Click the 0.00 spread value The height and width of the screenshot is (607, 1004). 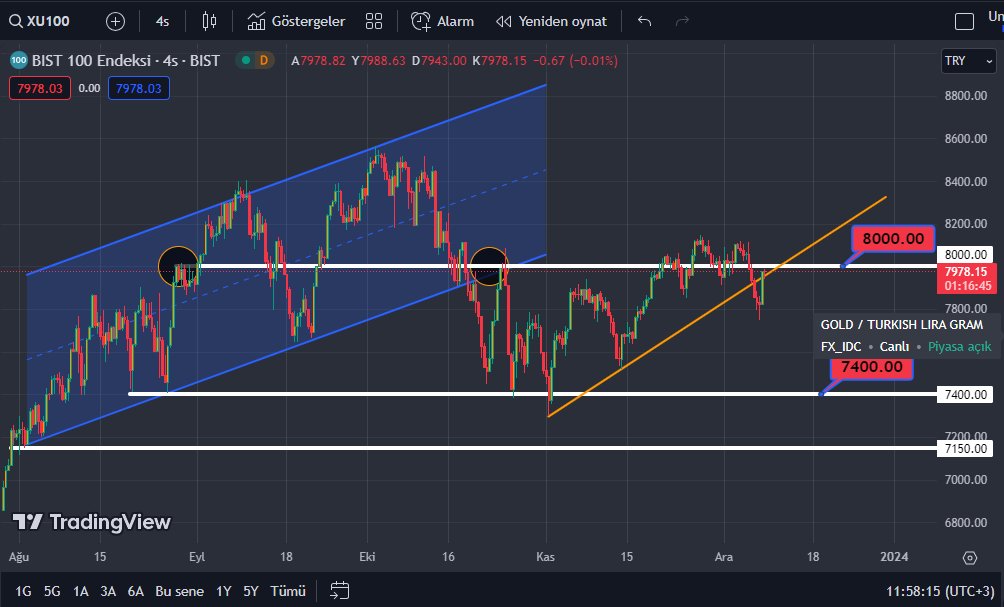pyautogui.click(x=90, y=88)
